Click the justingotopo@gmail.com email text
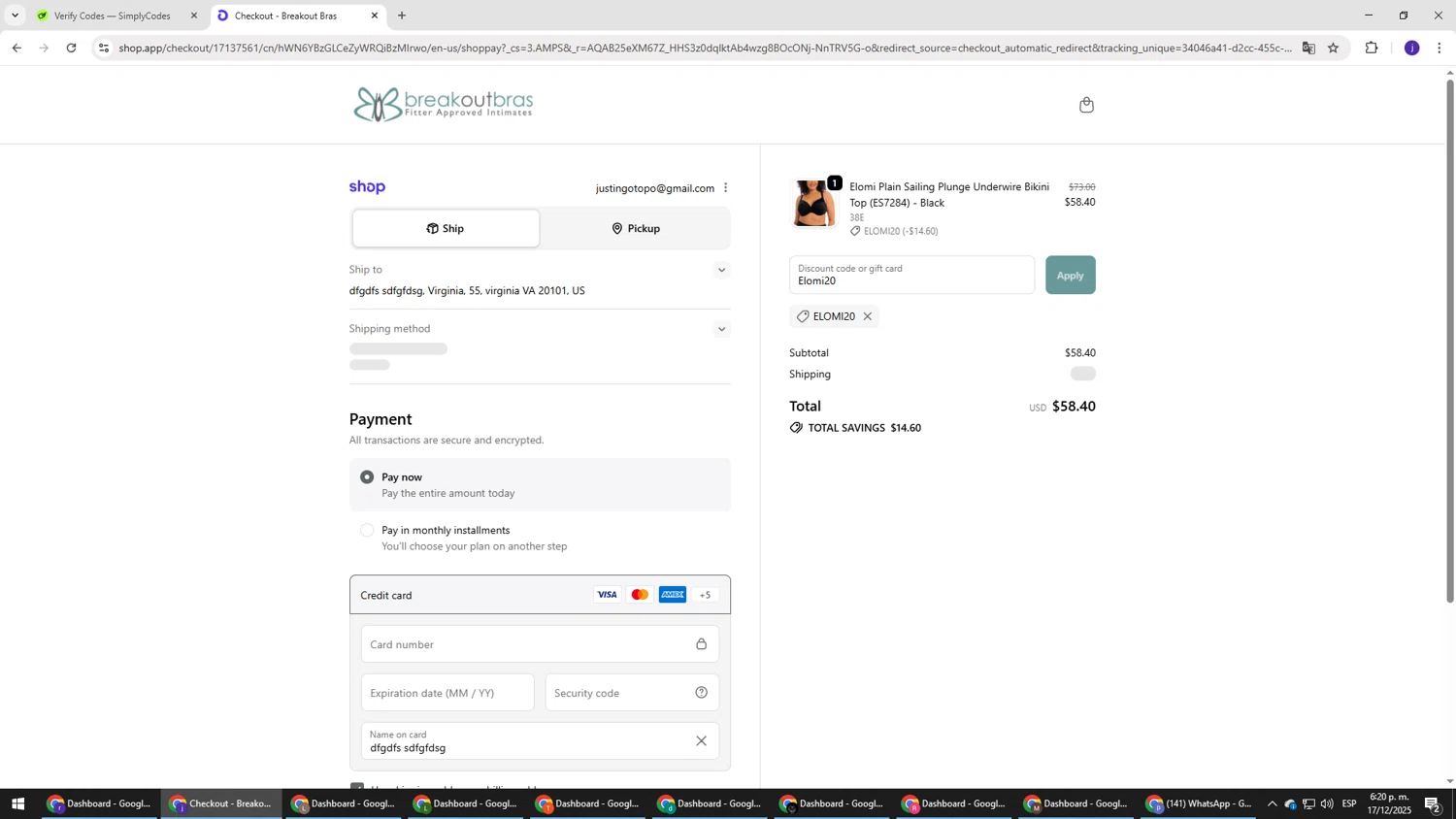Viewport: 1456px width, 819px height. (655, 188)
